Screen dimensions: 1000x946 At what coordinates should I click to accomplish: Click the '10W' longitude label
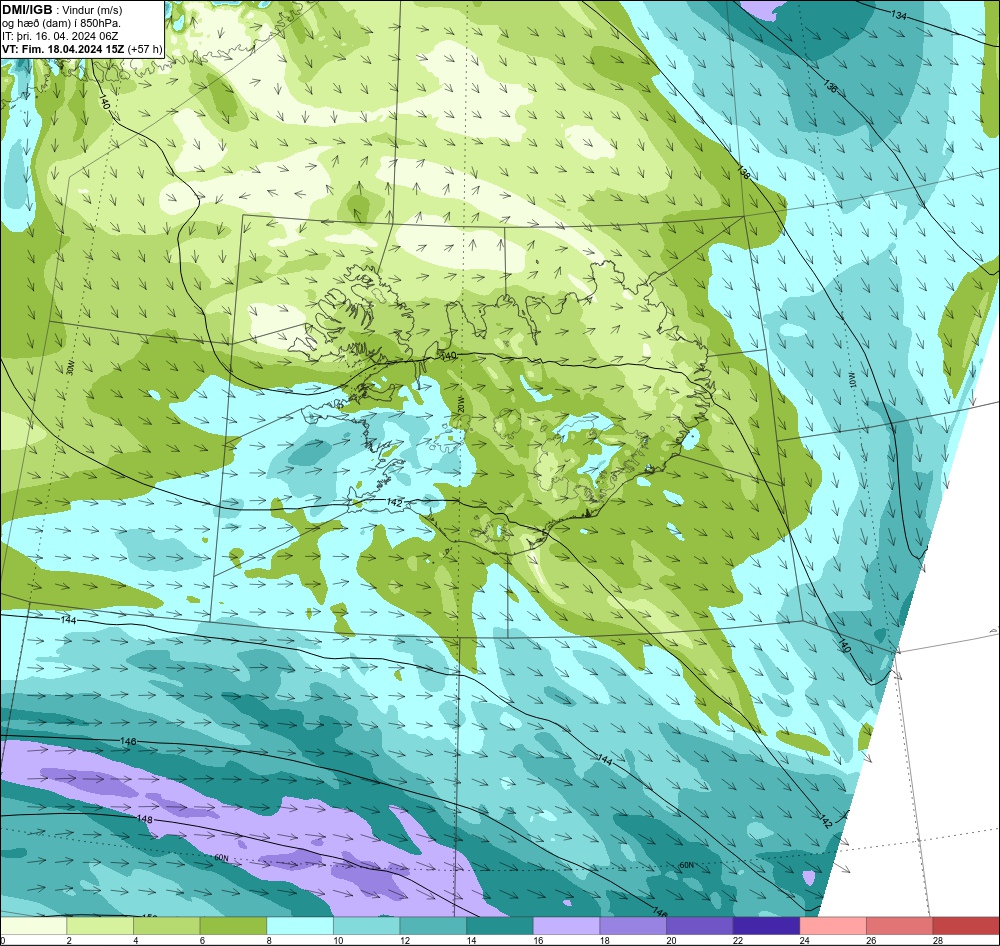tap(851, 381)
